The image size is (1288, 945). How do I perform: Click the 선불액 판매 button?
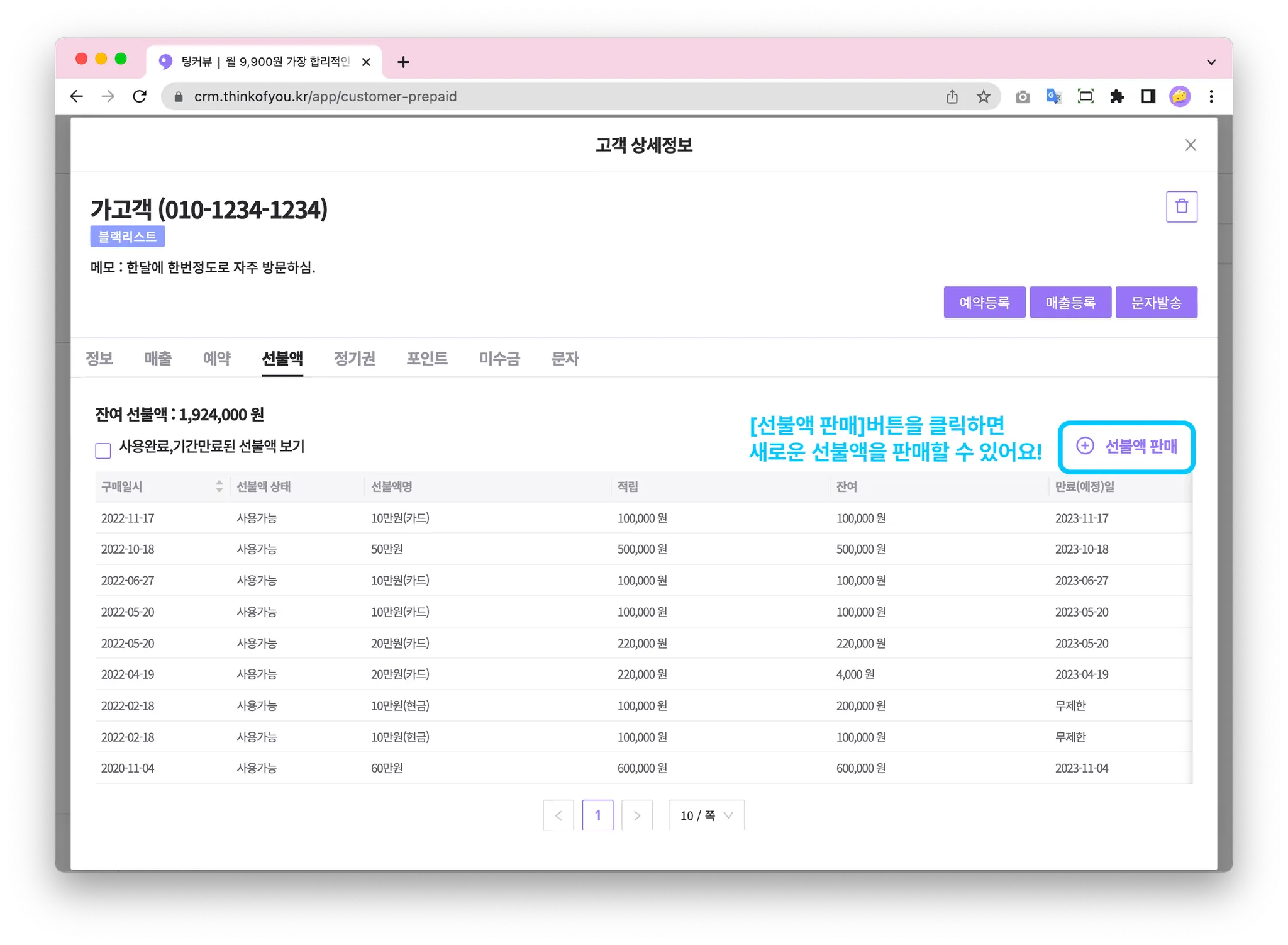(1126, 447)
